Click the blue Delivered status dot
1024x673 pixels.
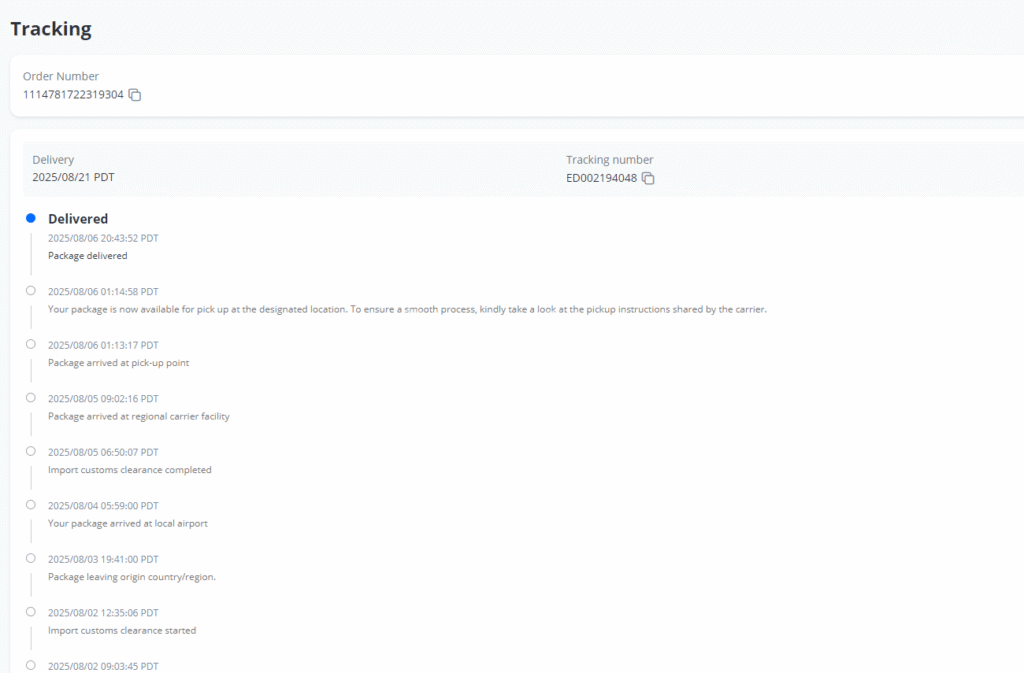[x=31, y=218]
